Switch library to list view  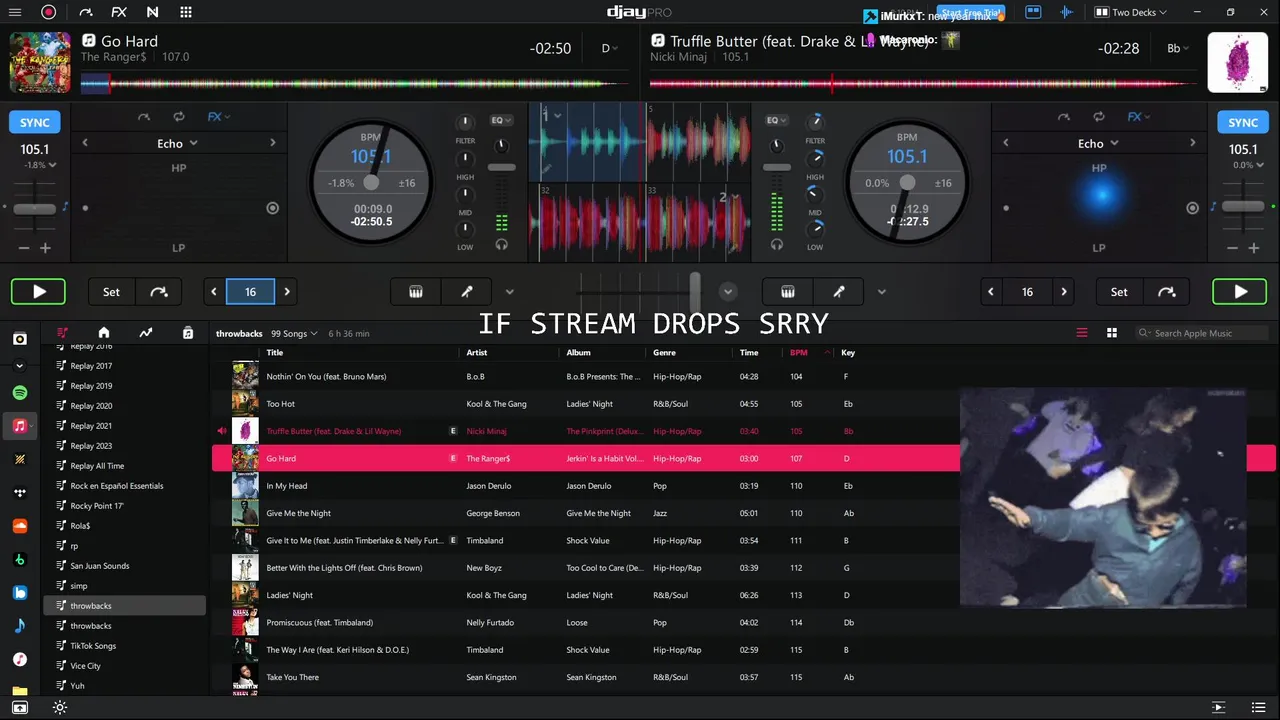coord(1081,333)
